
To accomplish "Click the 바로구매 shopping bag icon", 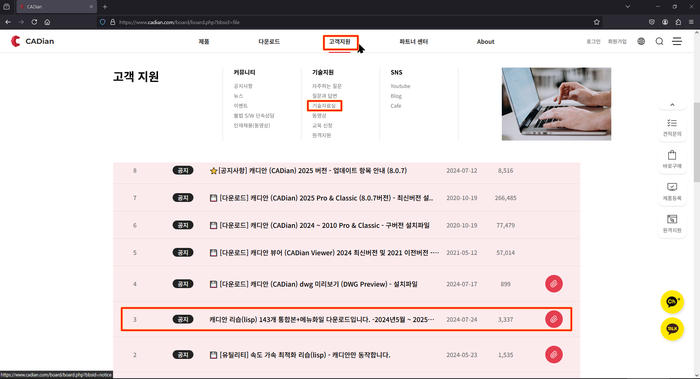I will [672, 159].
